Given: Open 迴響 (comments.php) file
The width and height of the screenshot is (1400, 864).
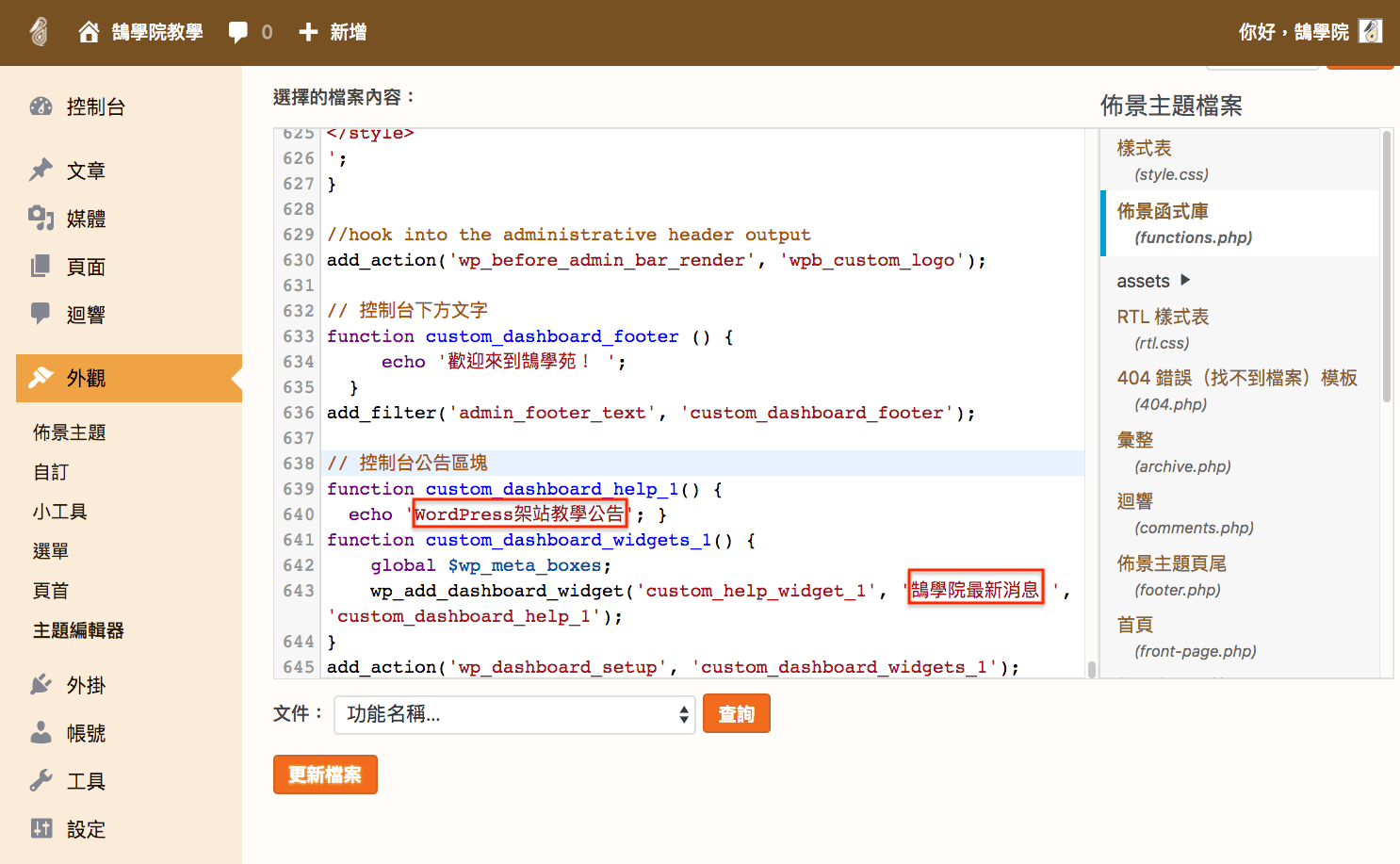Looking at the screenshot, I should [1184, 514].
